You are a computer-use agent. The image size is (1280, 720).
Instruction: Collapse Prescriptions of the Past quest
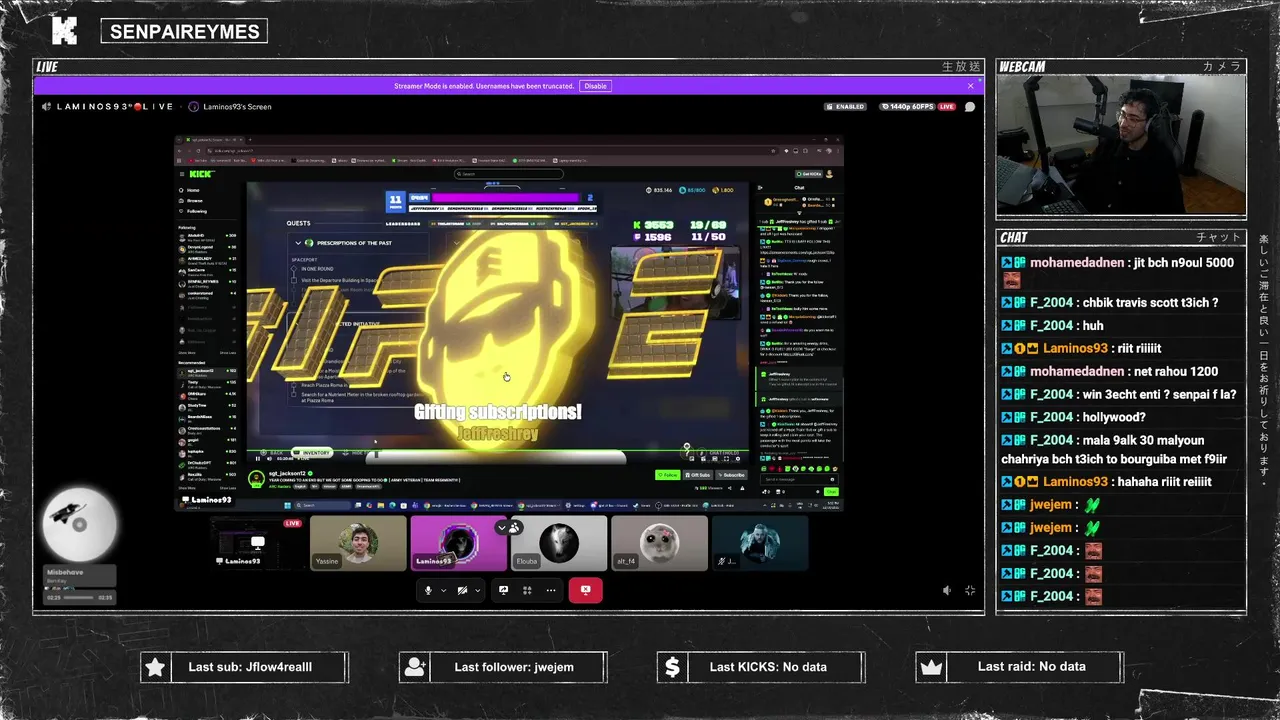[x=298, y=243]
